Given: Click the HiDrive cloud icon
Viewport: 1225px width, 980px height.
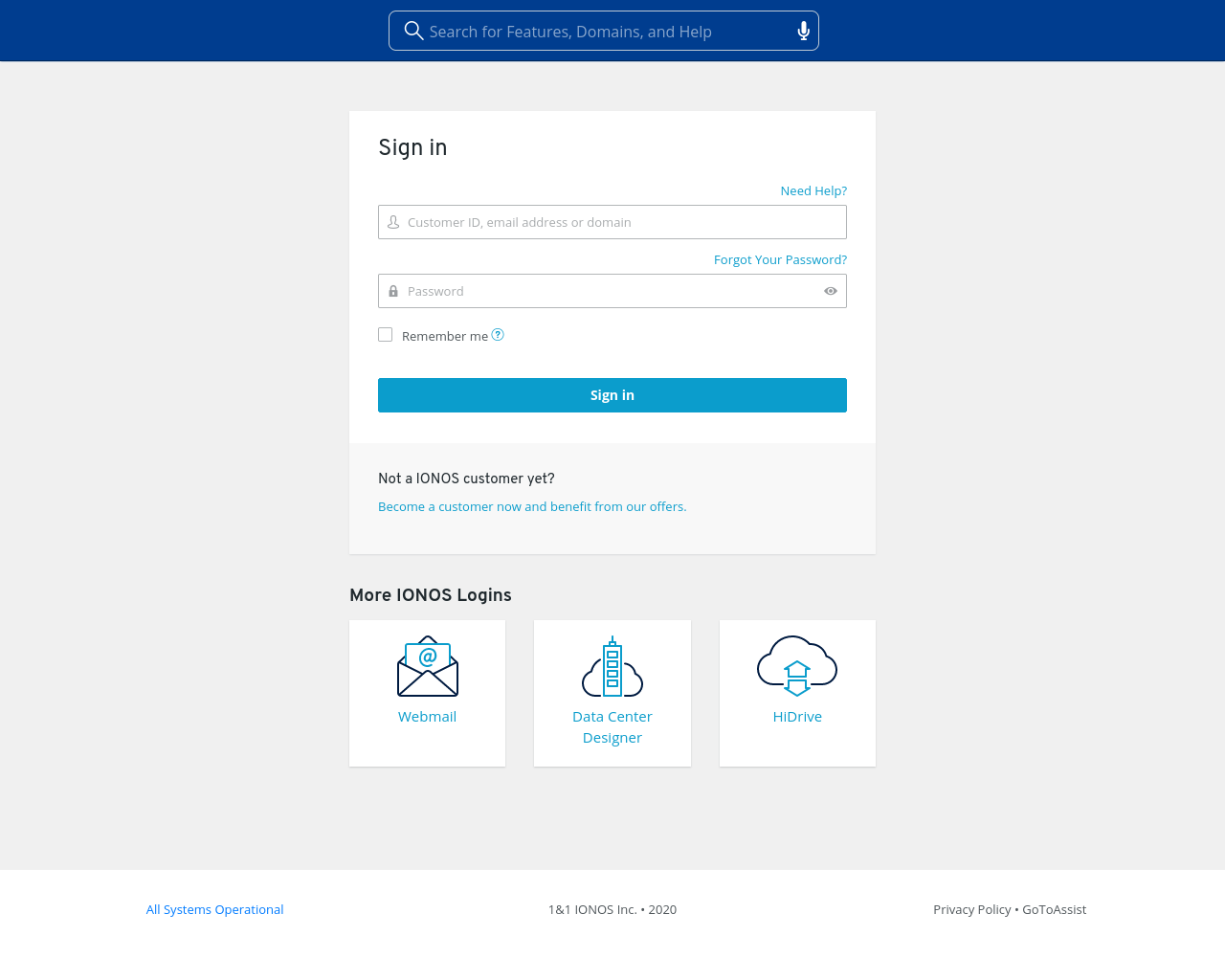Looking at the screenshot, I should [797, 666].
